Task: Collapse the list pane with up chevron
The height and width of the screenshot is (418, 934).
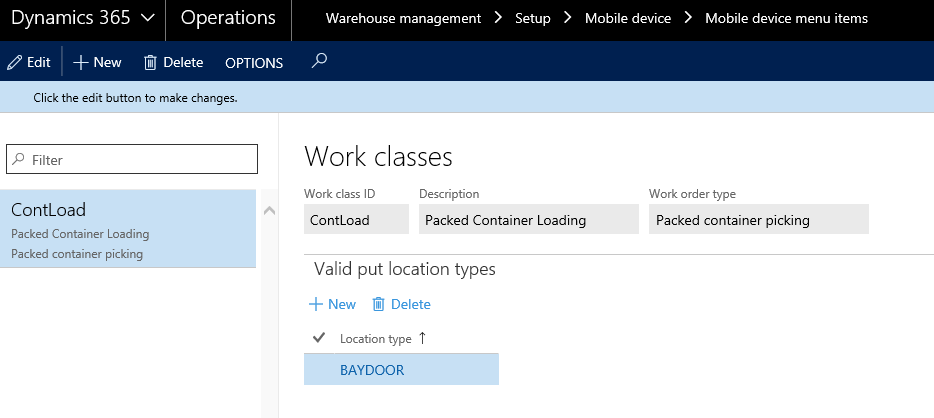Action: point(267,210)
